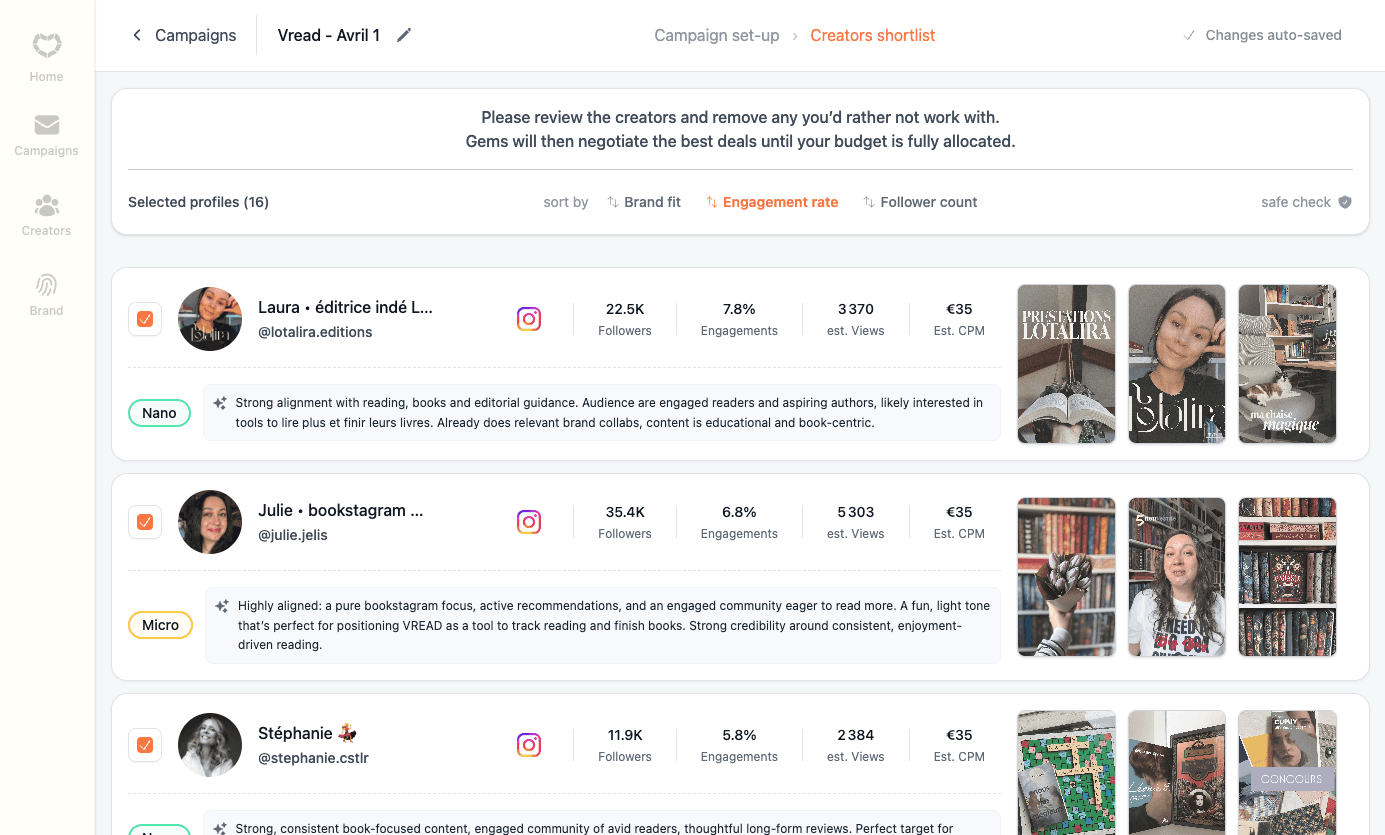Click the safe check shield icon
This screenshot has width=1385, height=835.
click(x=1345, y=202)
